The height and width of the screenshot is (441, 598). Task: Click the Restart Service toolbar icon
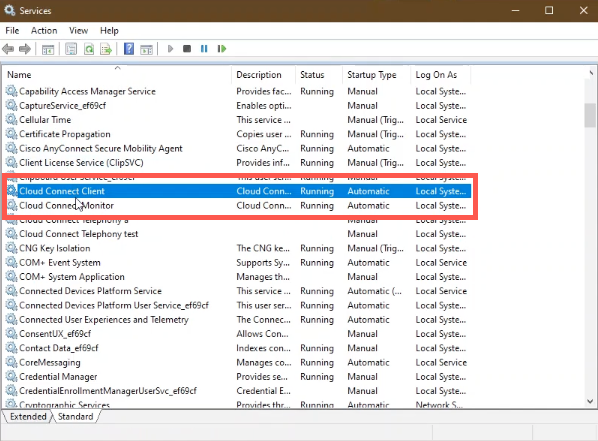pyautogui.click(x=222, y=49)
